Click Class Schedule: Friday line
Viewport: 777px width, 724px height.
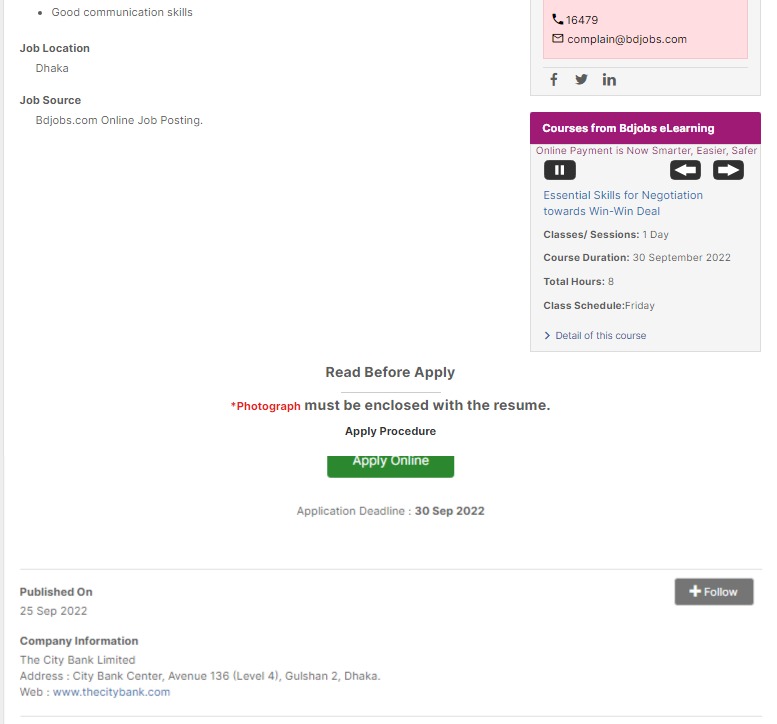[599, 305]
